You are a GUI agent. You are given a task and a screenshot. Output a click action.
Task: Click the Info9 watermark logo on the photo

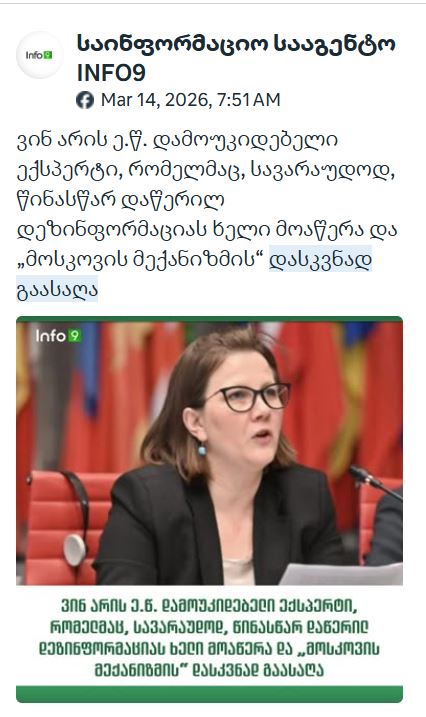[59, 336]
